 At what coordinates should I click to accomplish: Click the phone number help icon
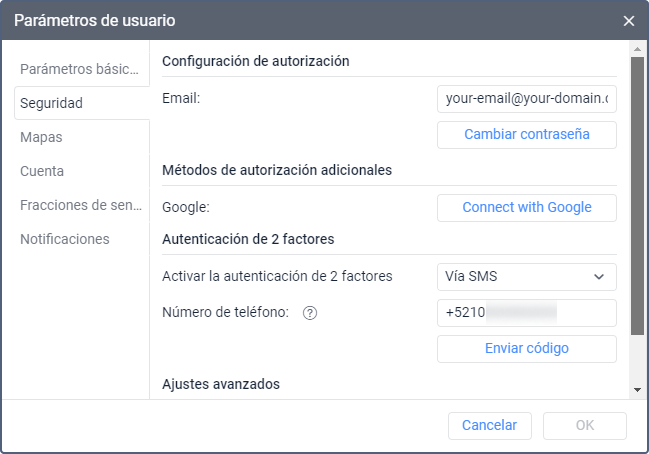click(x=310, y=313)
